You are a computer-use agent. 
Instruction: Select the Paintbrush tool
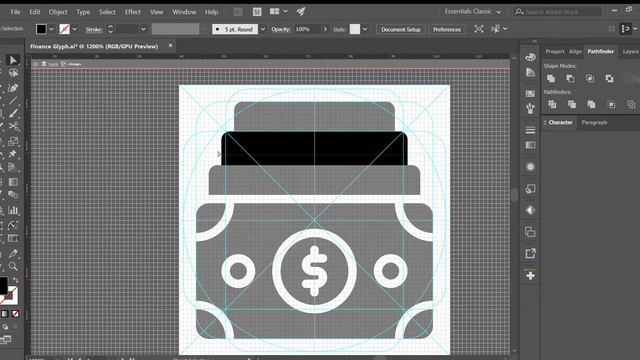coord(13,113)
